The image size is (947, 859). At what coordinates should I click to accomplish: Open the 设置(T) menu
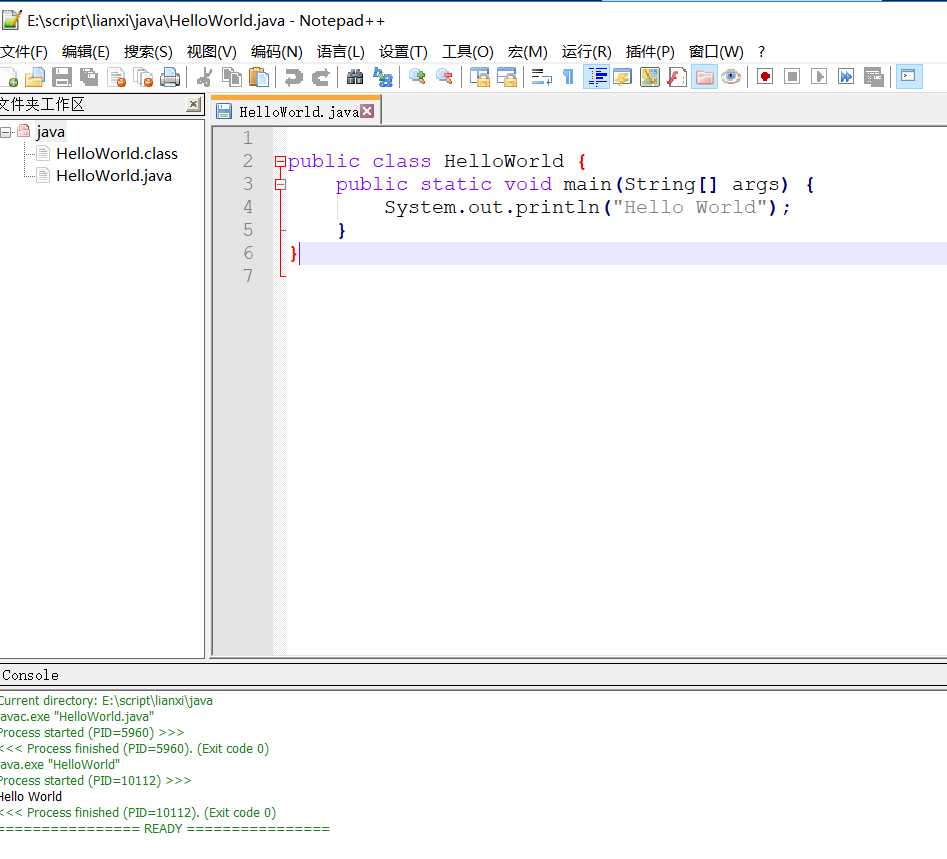pos(403,52)
